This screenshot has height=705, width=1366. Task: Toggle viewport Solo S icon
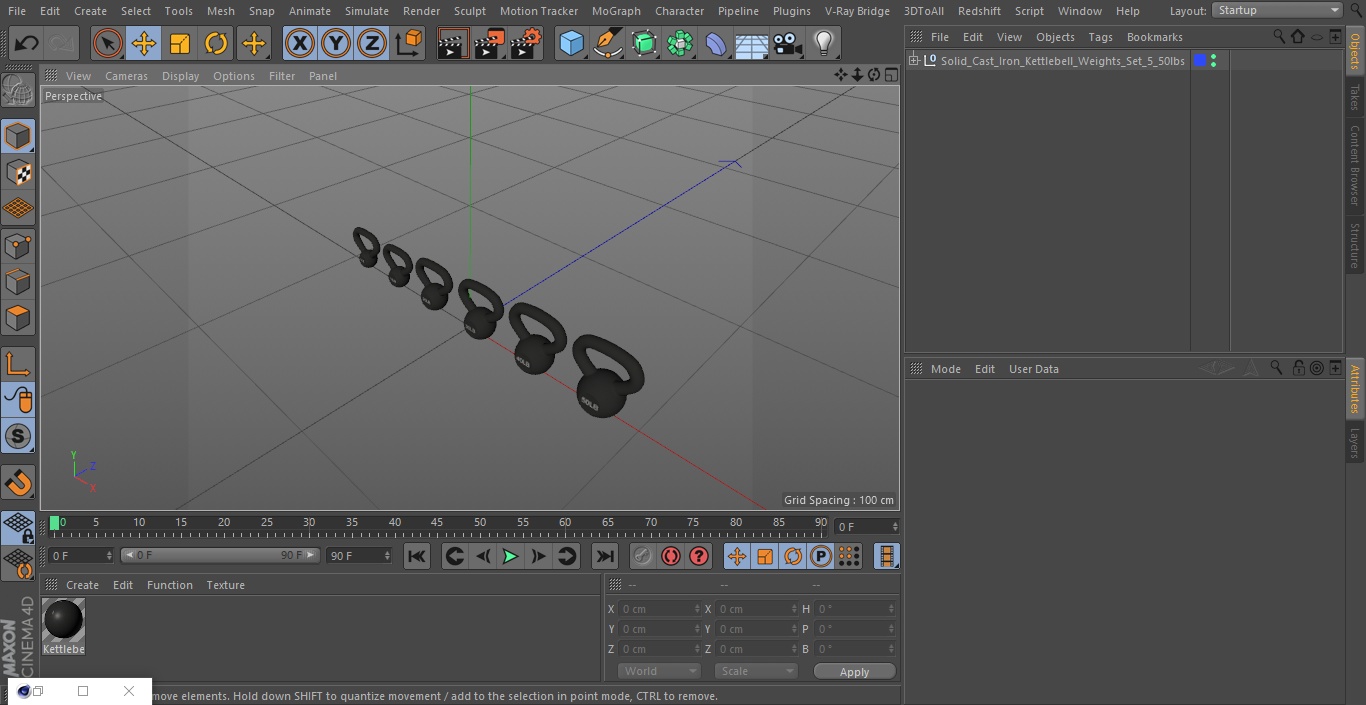[x=18, y=436]
